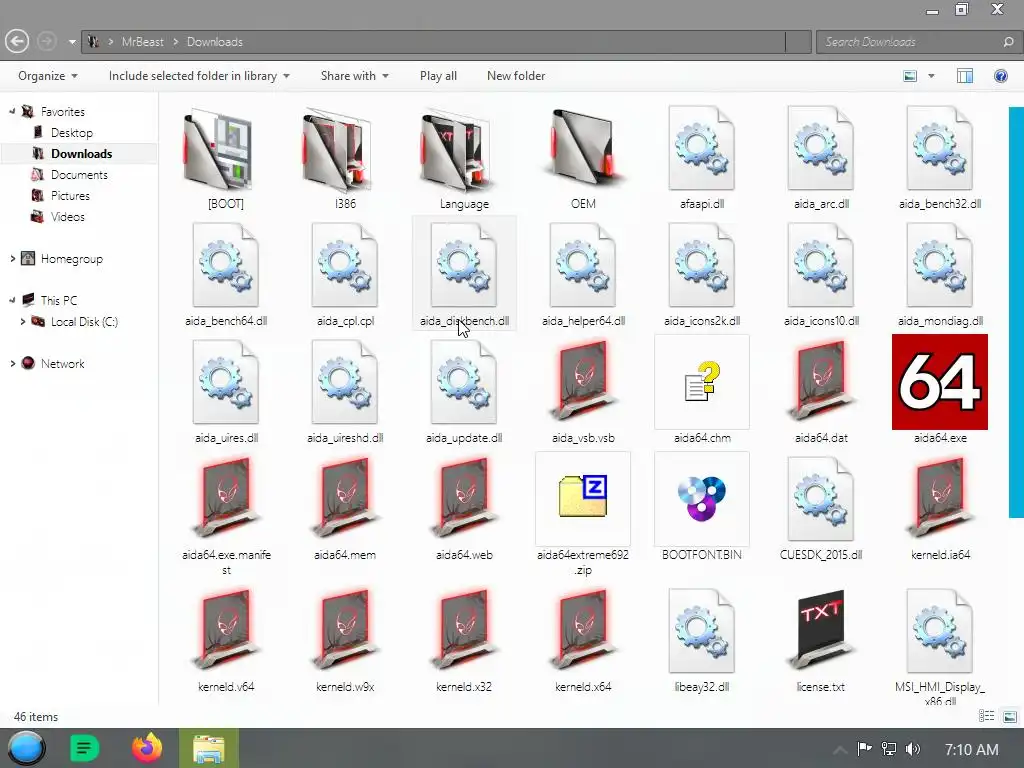1024x768 pixels.
Task: Toggle the preview pane button
Action: 965,76
